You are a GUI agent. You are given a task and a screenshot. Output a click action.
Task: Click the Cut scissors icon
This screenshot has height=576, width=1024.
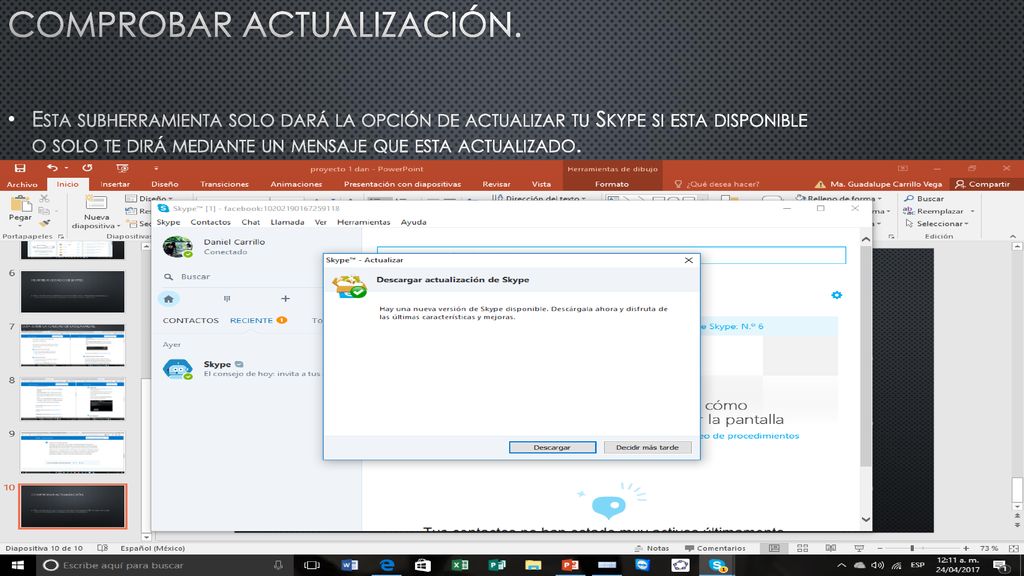(x=44, y=199)
